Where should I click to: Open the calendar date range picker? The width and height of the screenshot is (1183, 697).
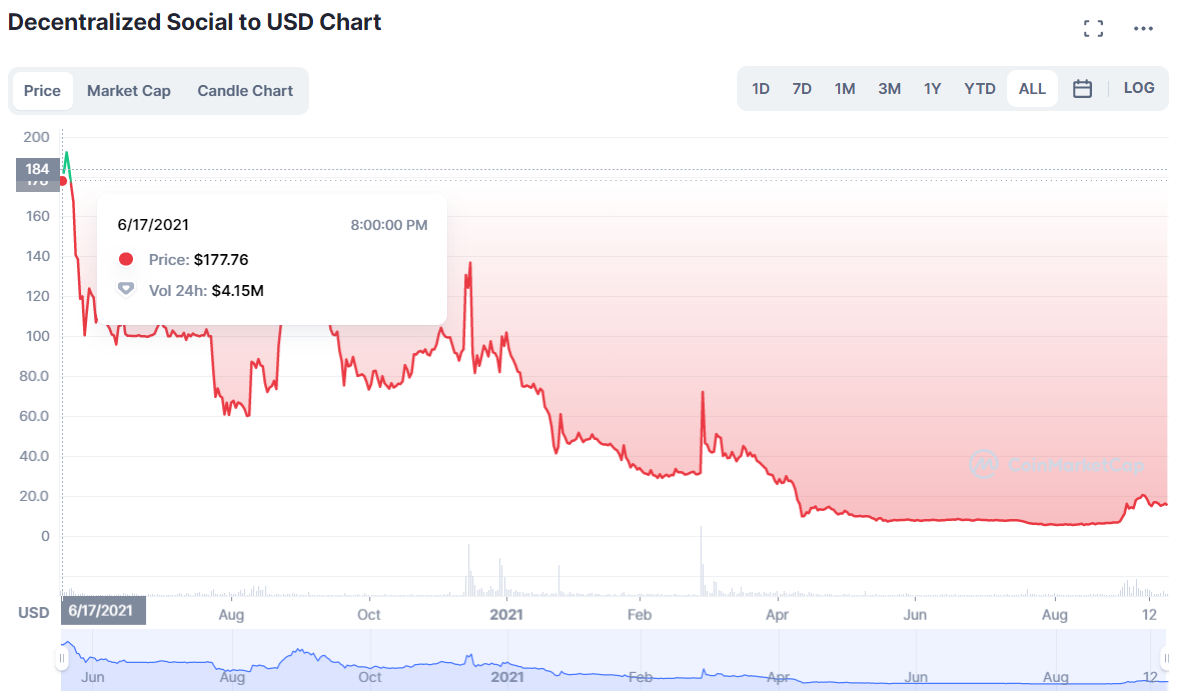pos(1082,89)
